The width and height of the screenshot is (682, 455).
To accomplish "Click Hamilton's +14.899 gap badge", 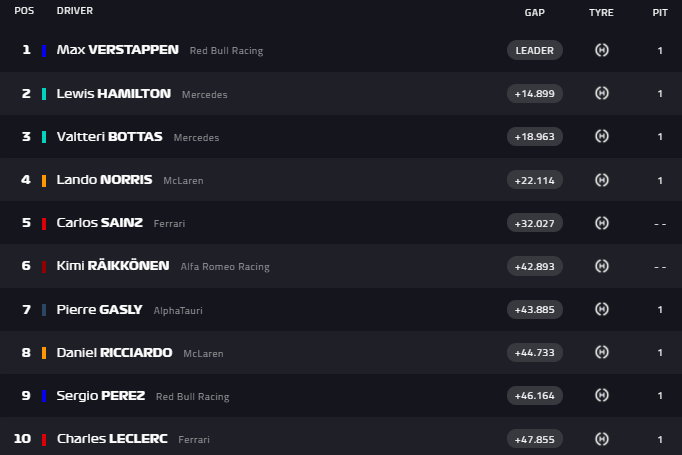I will (535, 93).
